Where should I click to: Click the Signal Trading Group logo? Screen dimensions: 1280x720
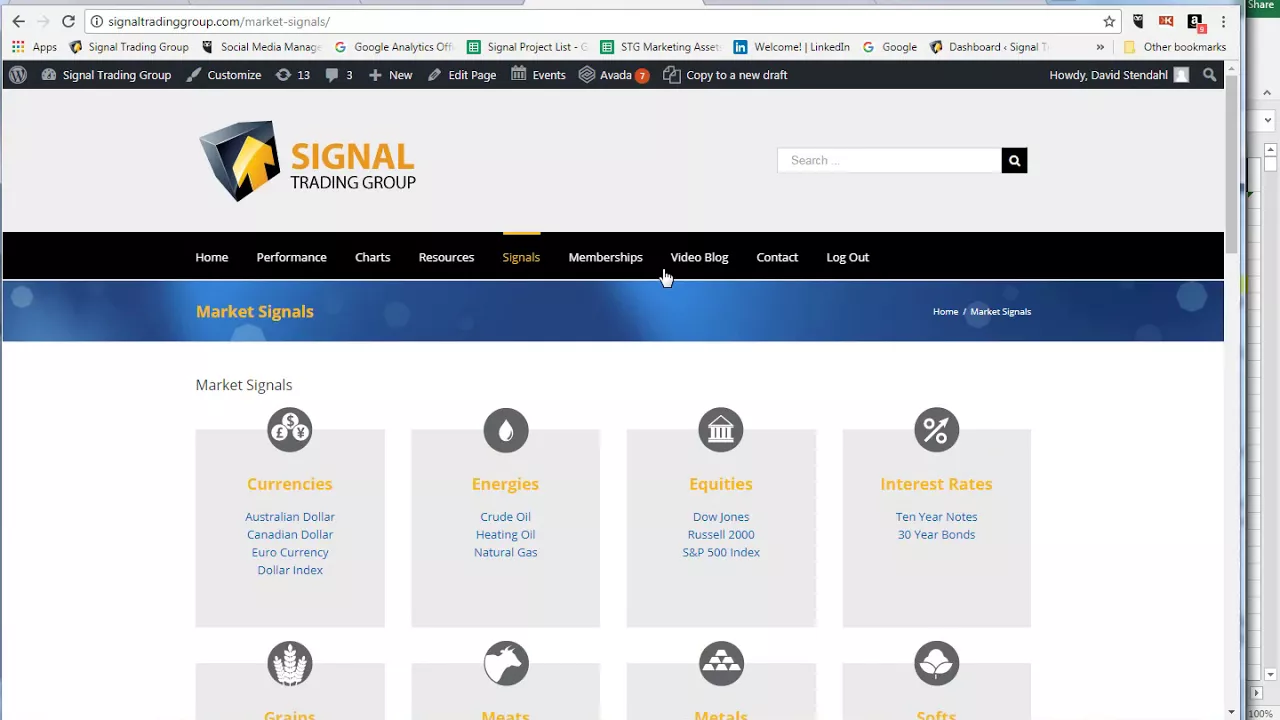pos(308,161)
